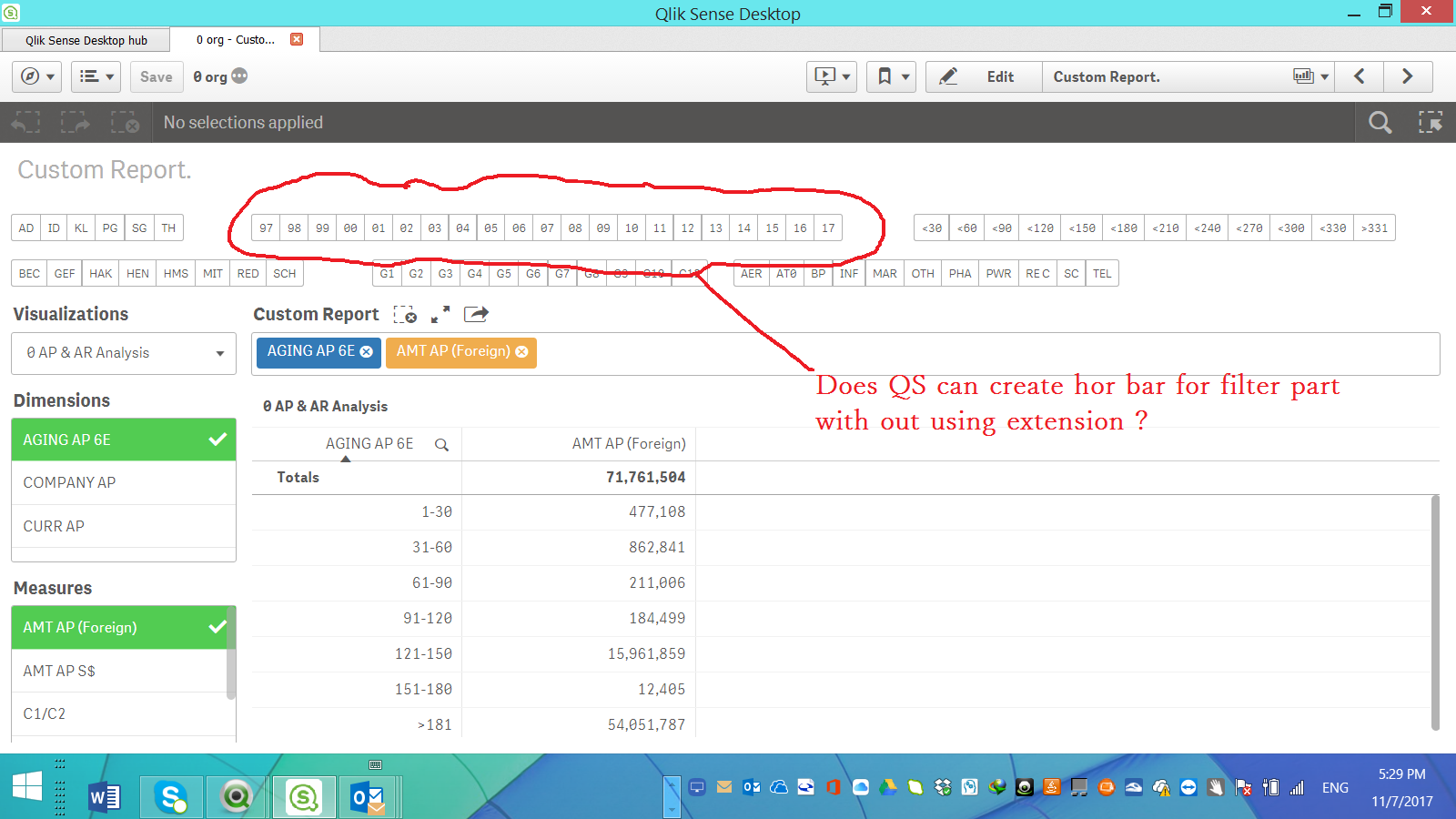Click the Edit sheet button
The image size is (1456, 819).
coord(984,77)
